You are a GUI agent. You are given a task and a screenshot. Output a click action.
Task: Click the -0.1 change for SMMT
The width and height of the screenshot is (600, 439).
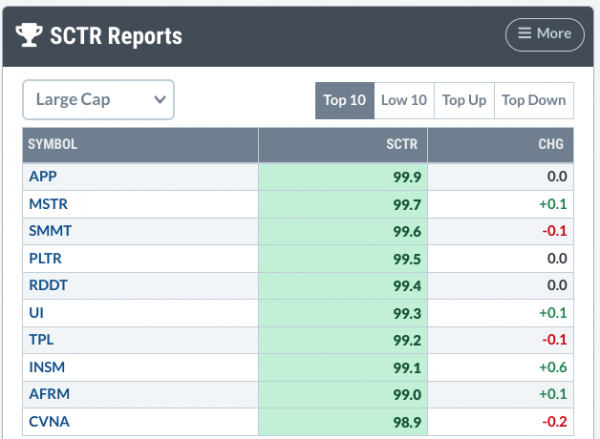[x=554, y=231]
